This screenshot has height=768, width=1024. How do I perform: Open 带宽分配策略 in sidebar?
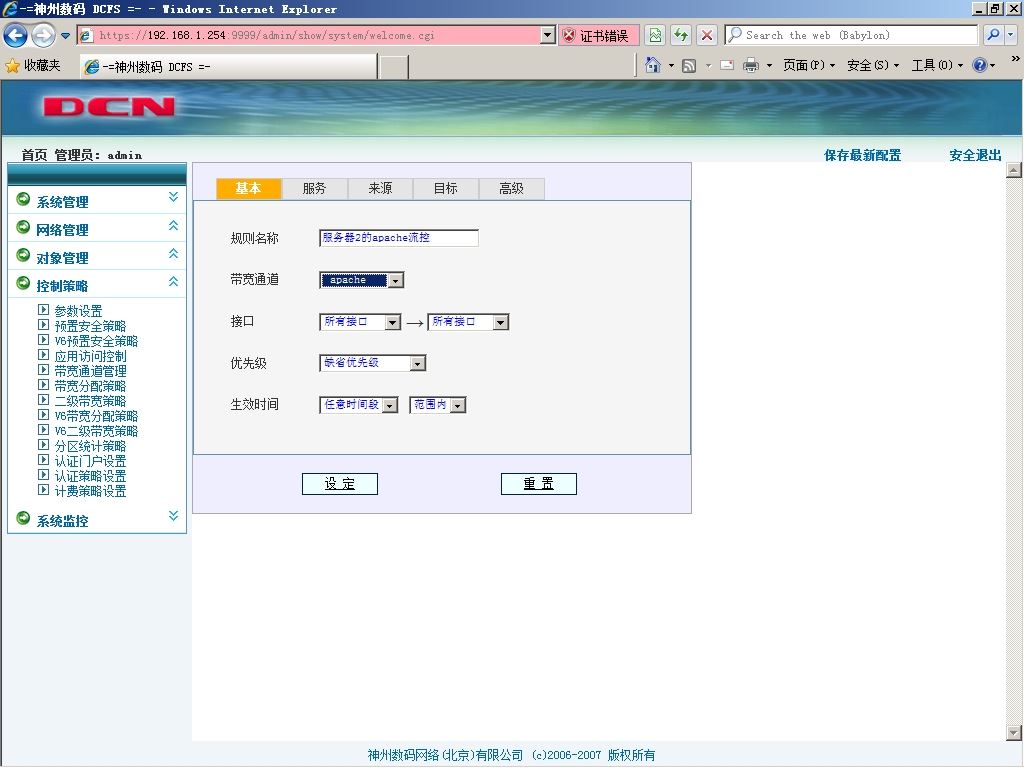[90, 386]
